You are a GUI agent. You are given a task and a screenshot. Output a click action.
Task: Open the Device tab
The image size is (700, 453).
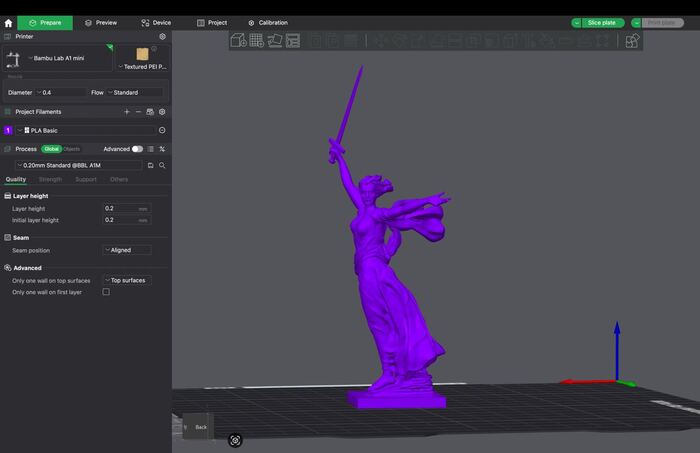coord(156,23)
